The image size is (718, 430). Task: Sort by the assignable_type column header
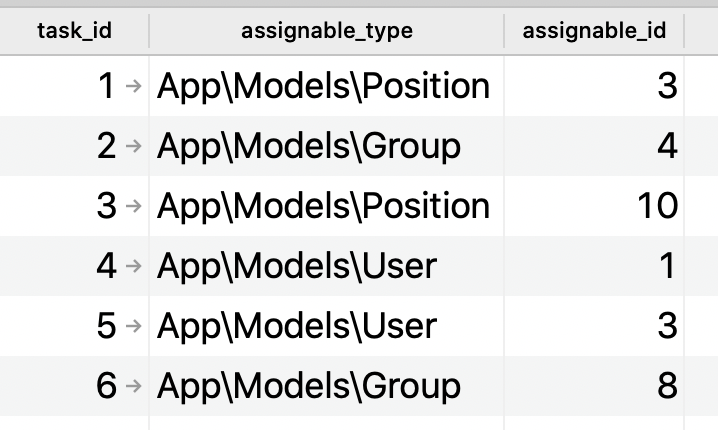click(326, 31)
